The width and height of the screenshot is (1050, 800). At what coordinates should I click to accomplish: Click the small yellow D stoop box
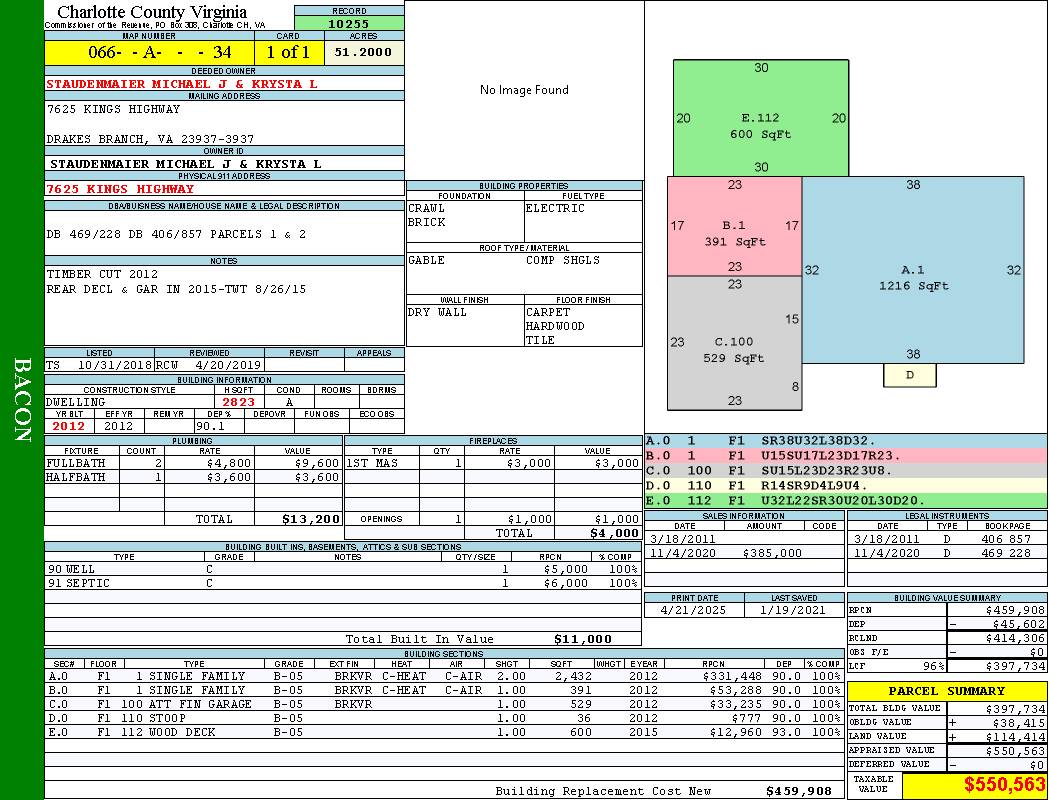pos(909,375)
